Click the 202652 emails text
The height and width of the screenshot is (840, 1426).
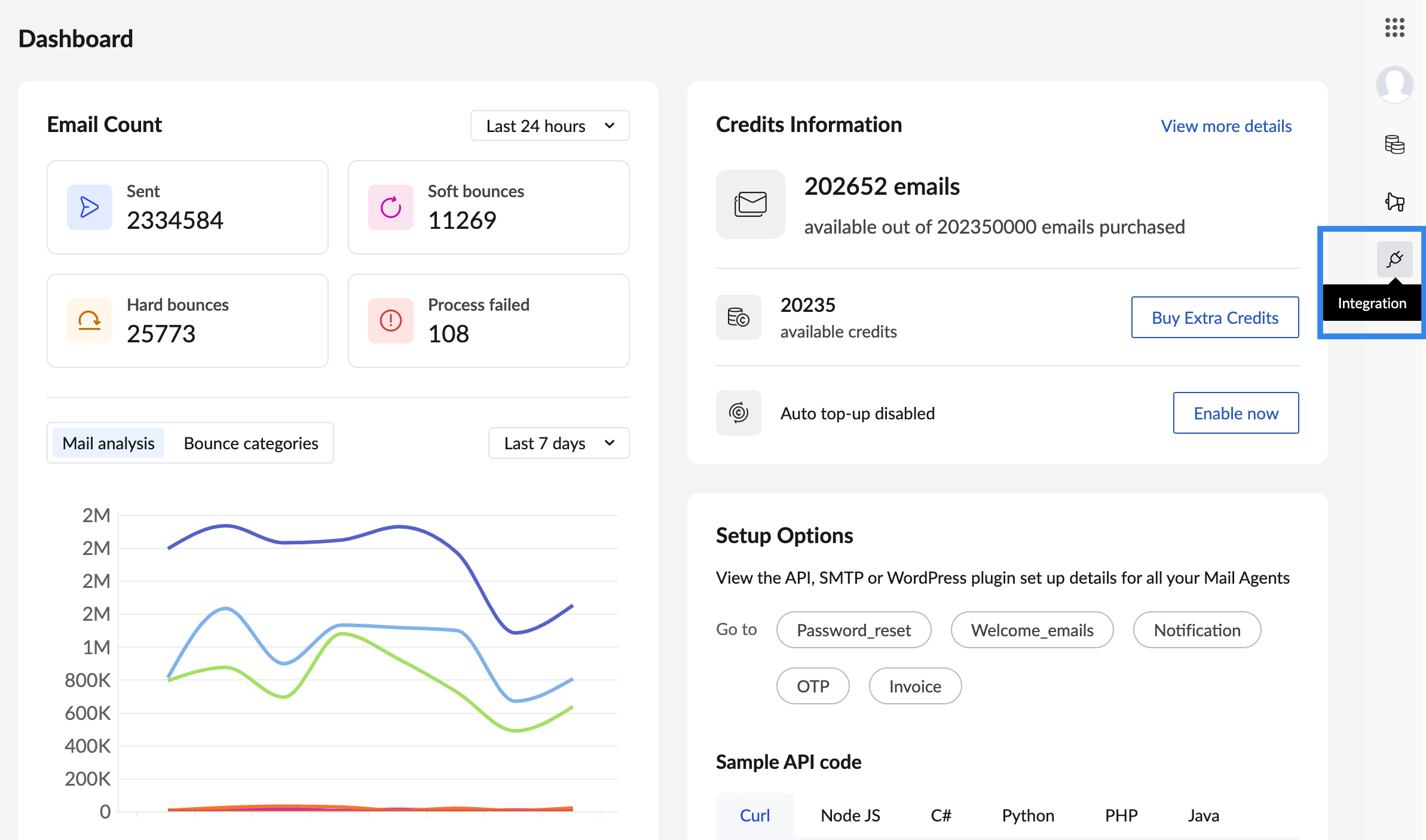tap(882, 186)
